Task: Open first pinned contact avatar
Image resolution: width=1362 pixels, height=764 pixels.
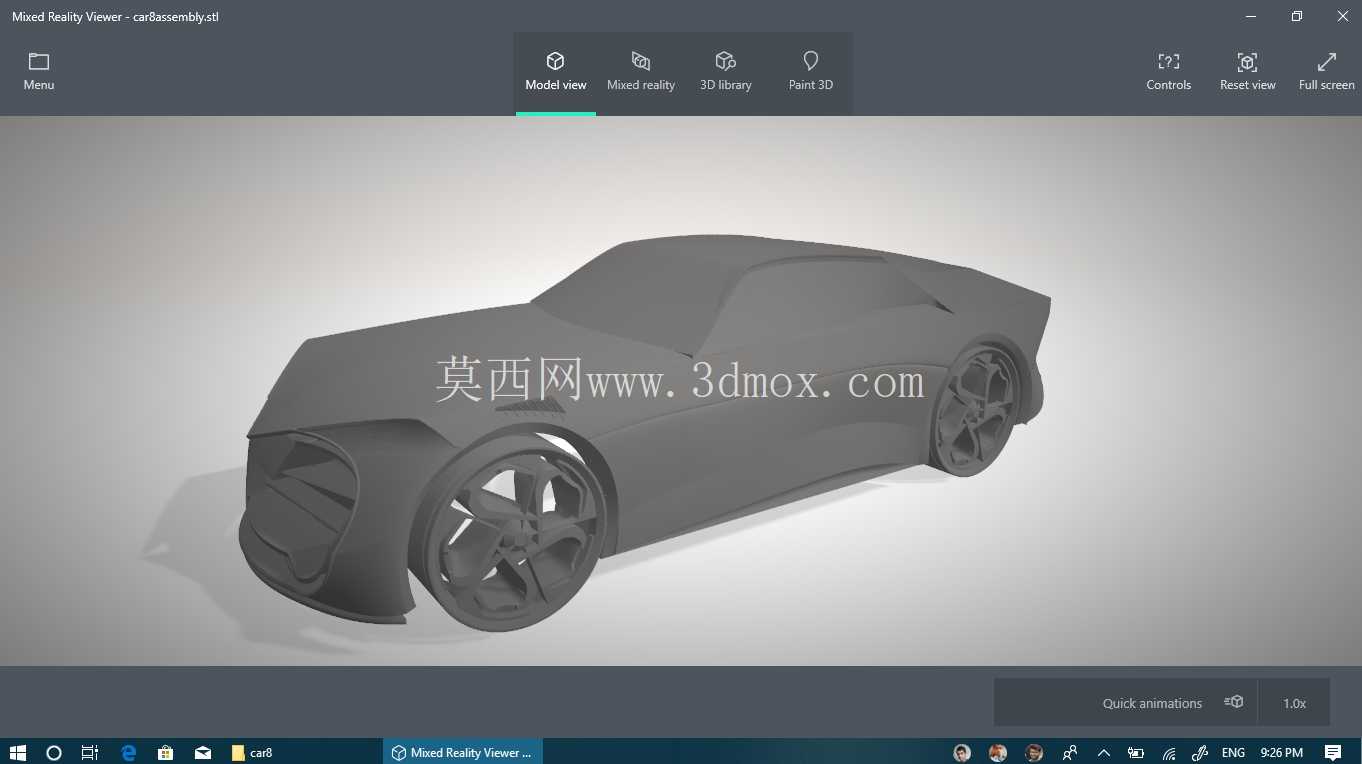Action: [x=962, y=752]
